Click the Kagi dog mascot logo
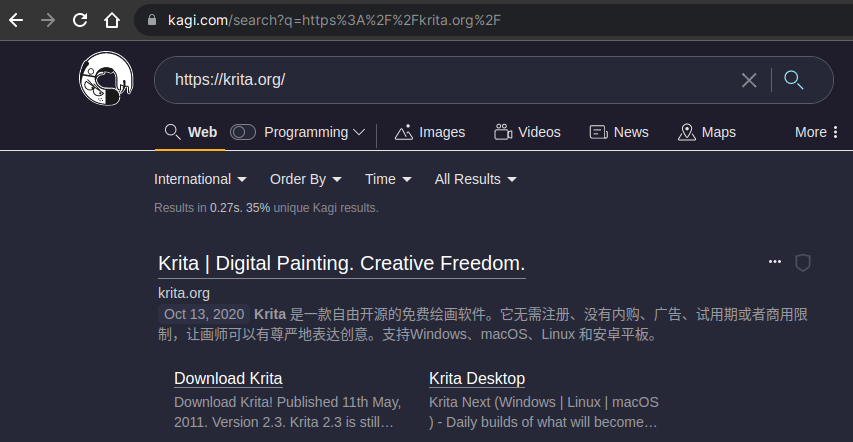 (106, 80)
